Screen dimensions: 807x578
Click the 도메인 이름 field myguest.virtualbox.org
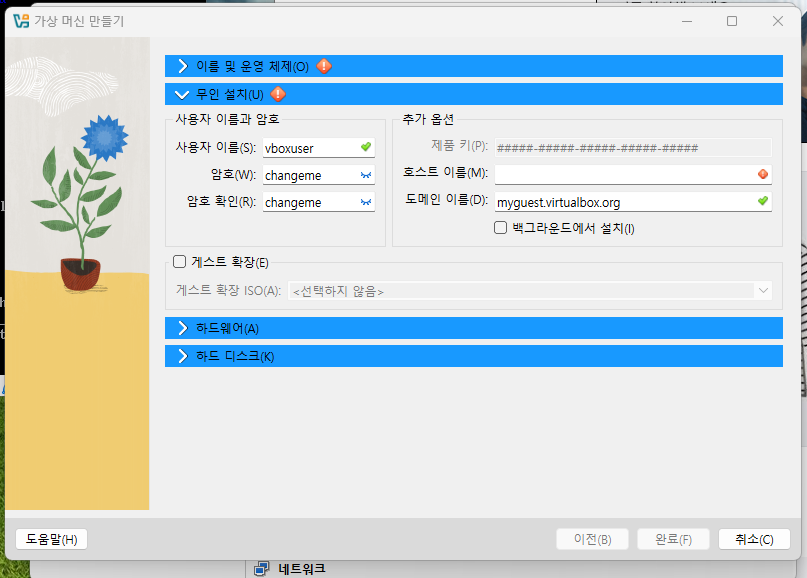633,202
